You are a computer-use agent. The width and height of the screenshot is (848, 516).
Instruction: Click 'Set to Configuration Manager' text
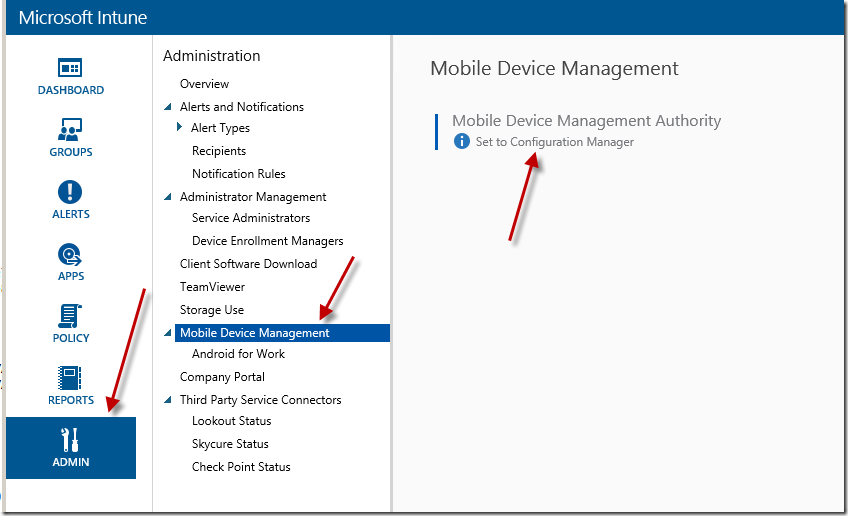click(554, 142)
